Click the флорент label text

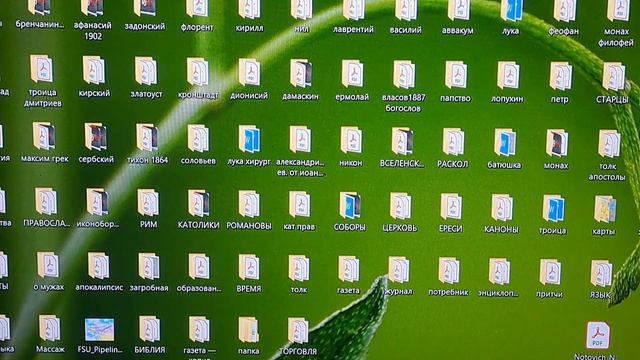coord(197,27)
